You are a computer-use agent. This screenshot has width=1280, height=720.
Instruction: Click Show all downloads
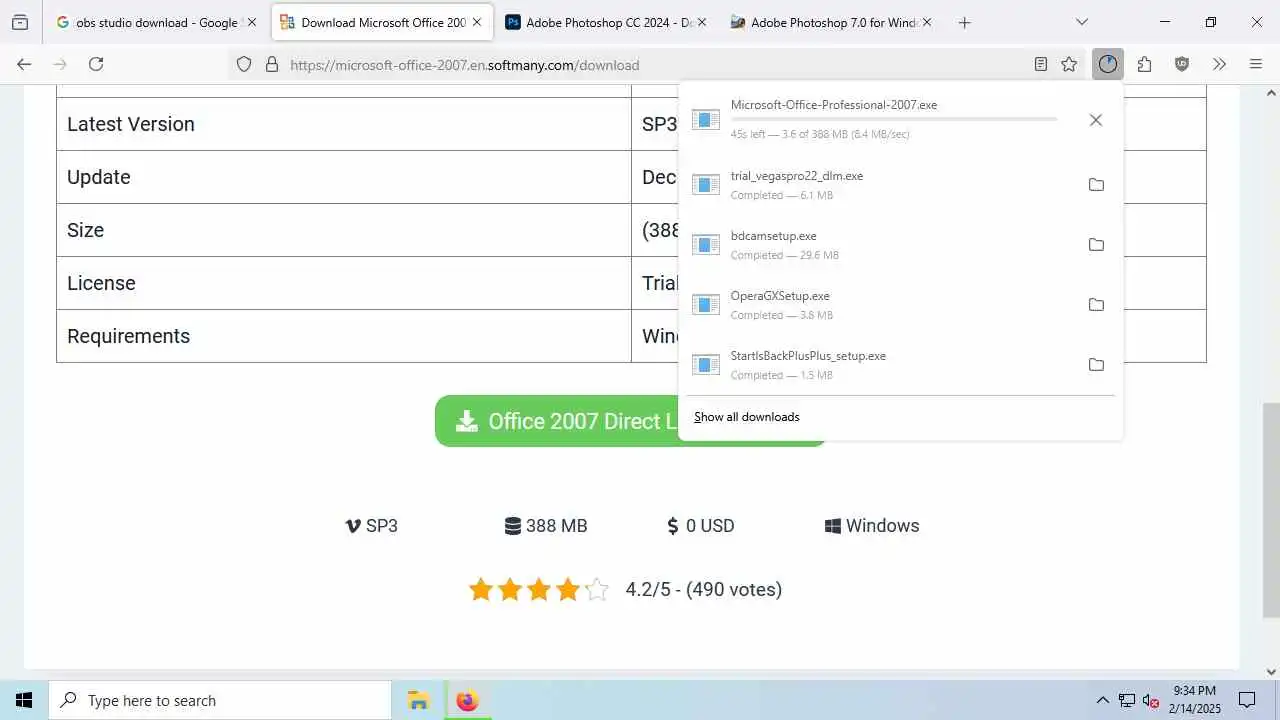click(747, 417)
